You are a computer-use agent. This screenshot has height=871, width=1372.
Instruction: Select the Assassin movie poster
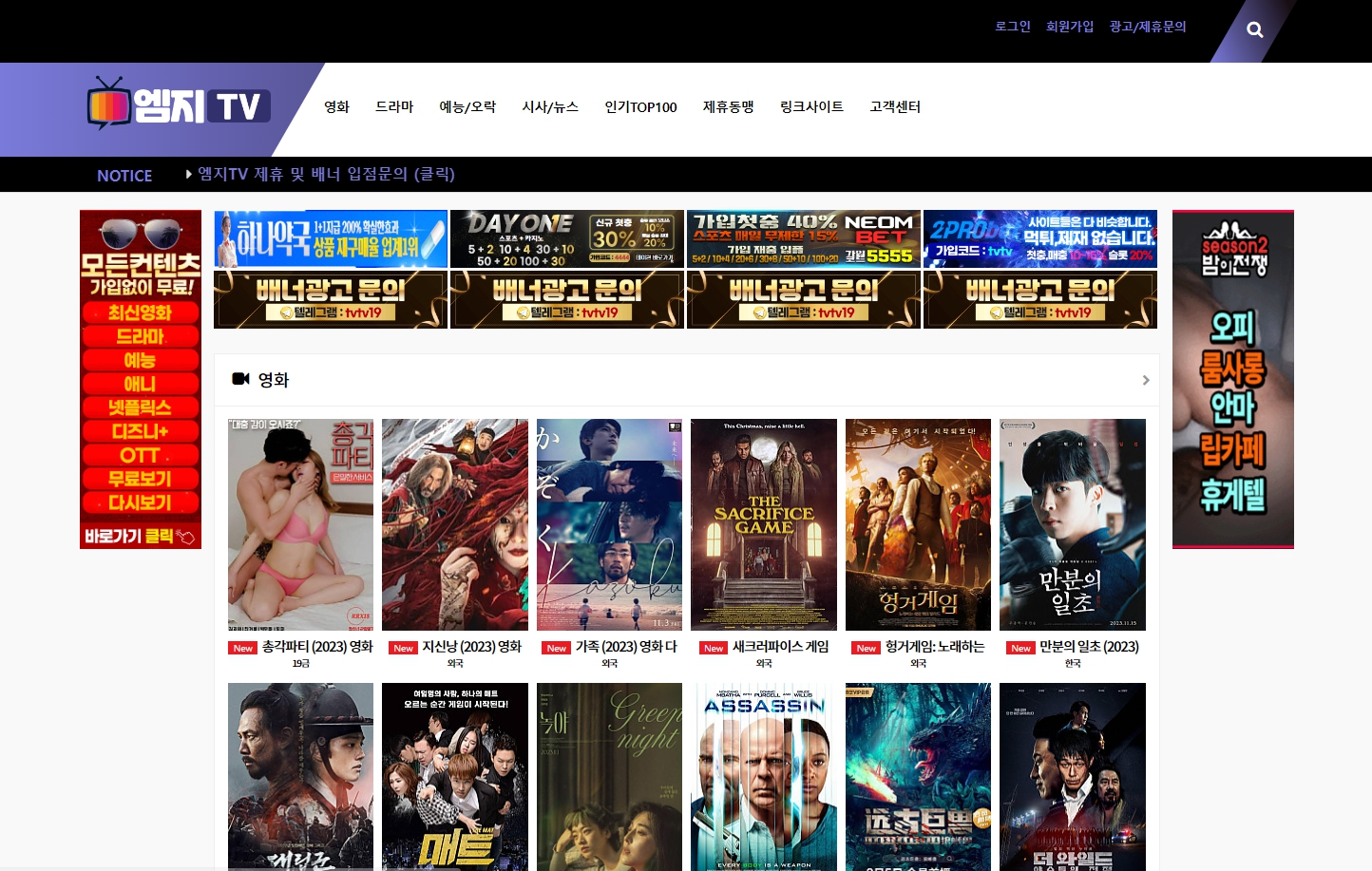764,776
